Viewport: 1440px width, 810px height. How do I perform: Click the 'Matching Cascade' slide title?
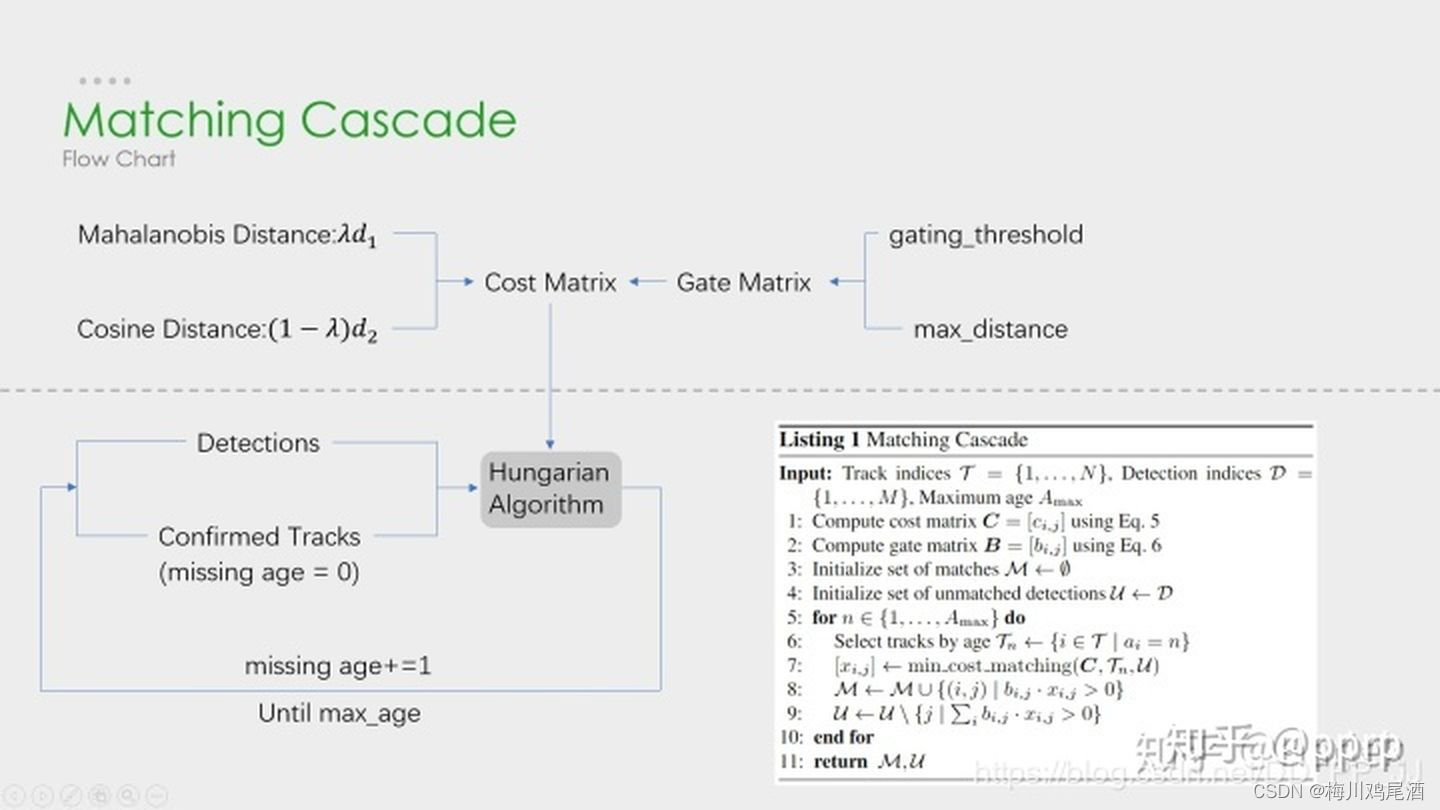[289, 120]
